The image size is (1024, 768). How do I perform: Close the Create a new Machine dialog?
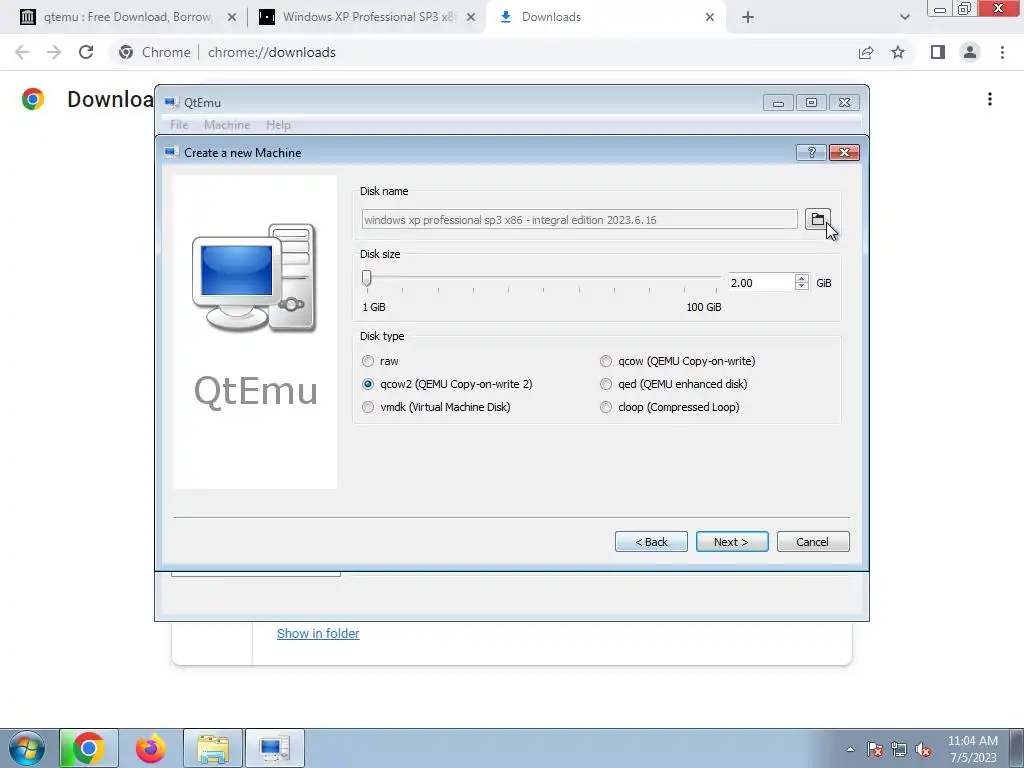844,152
